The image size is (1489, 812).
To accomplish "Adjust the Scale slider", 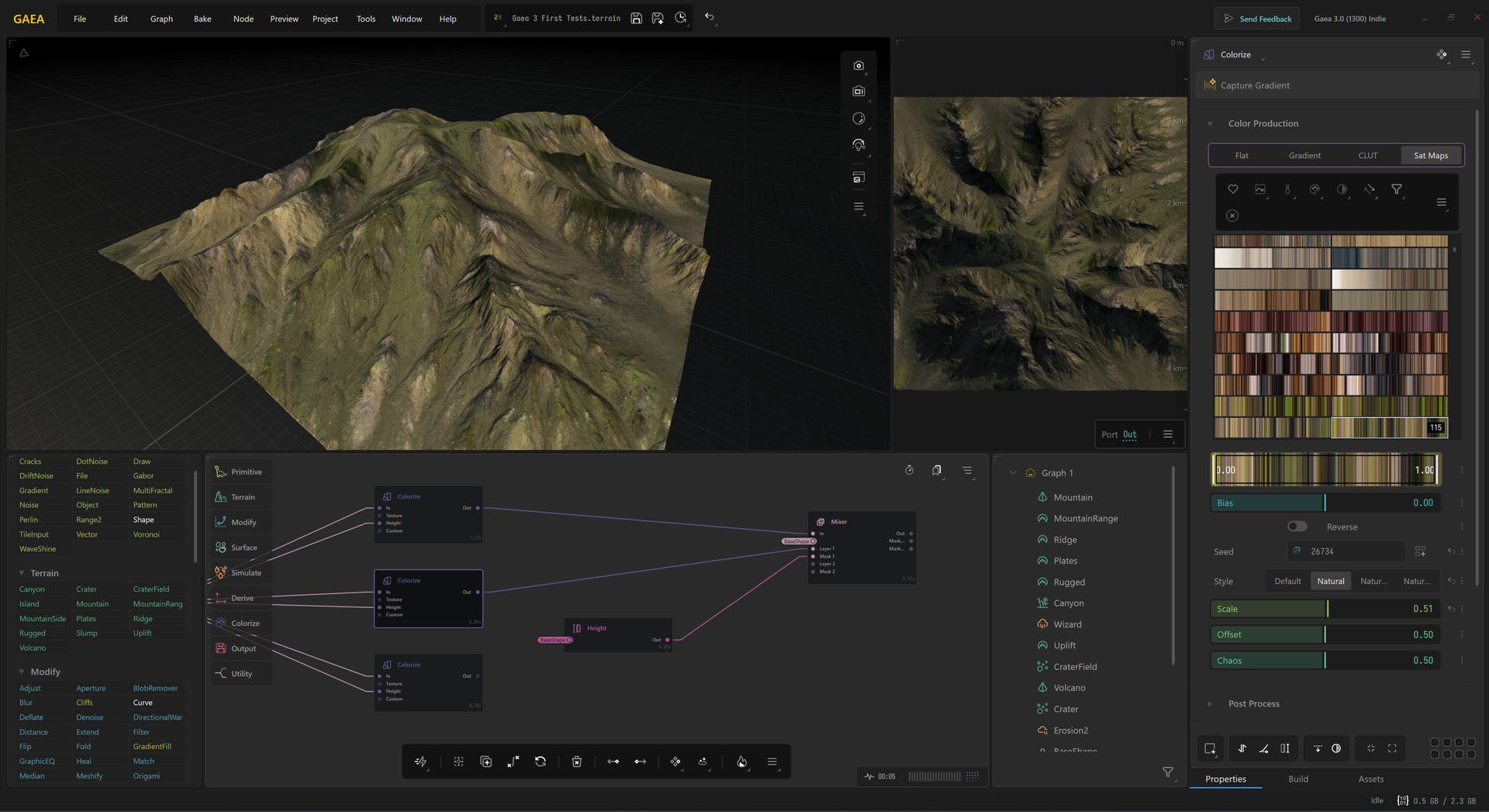I will coord(1325,609).
